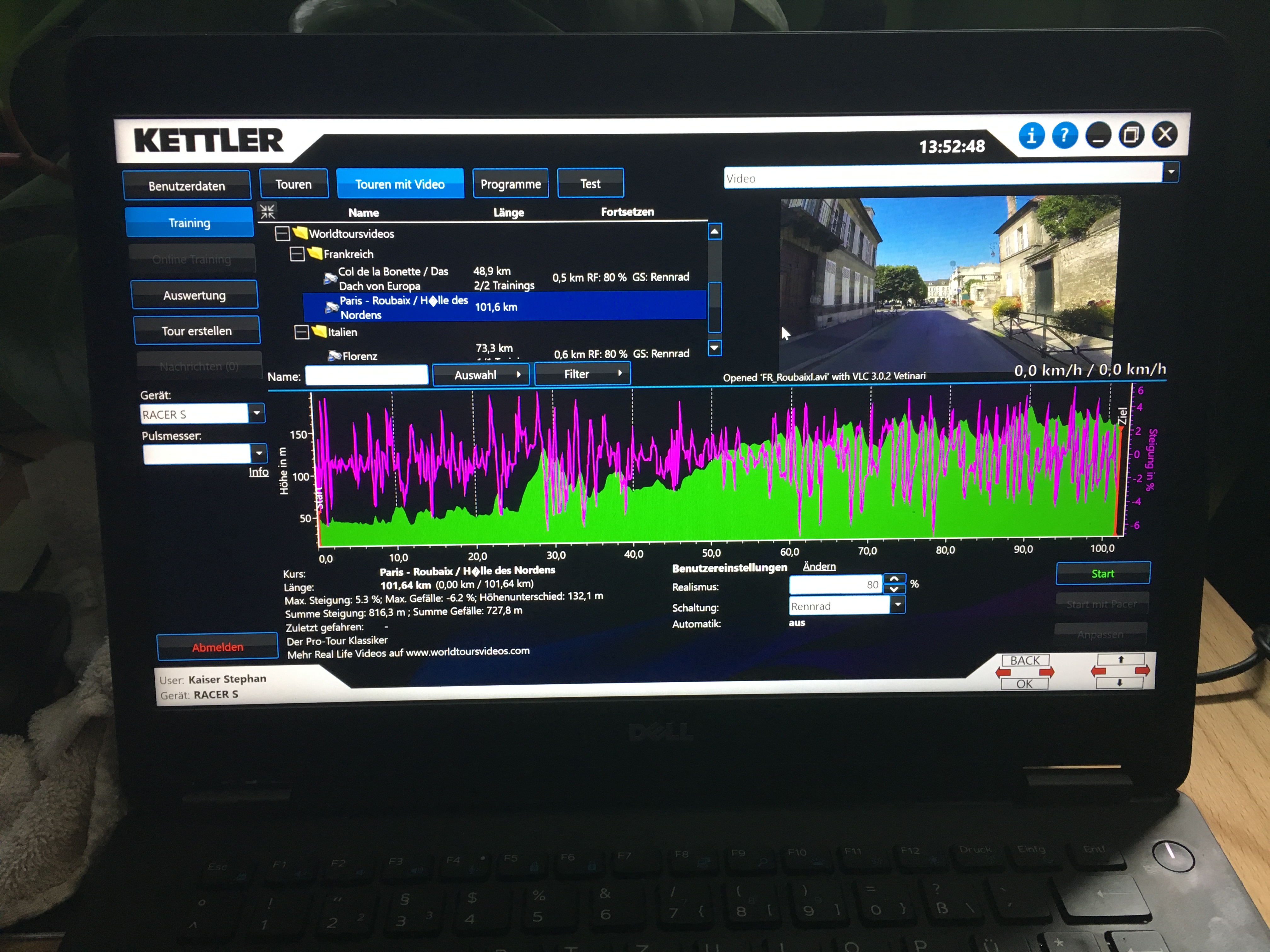This screenshot has height=952, width=1270.
Task: Open the info icon in title bar
Action: click(1032, 137)
